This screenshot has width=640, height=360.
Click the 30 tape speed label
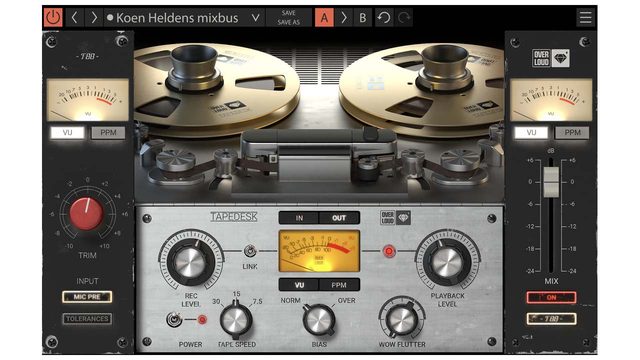click(x=216, y=302)
